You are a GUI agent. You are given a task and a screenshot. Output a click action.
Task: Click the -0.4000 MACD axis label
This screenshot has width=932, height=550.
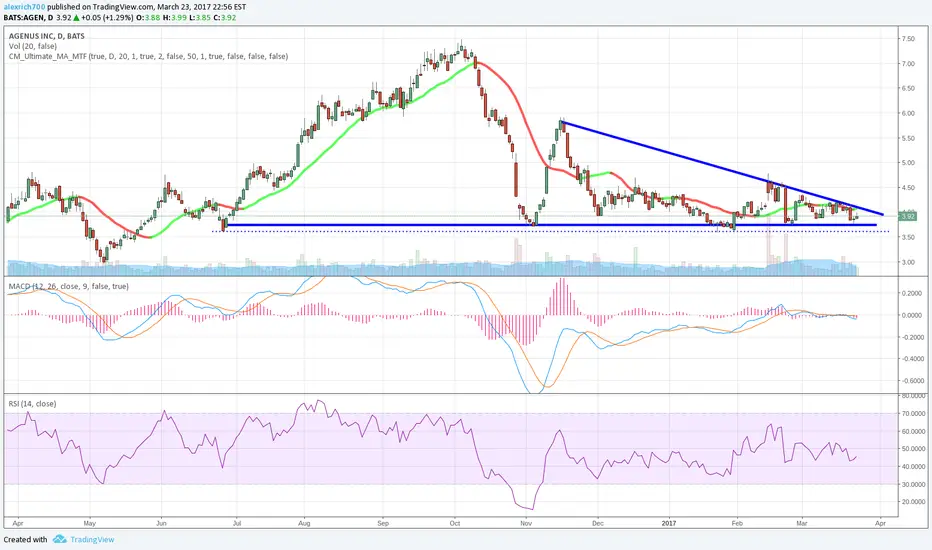point(911,359)
